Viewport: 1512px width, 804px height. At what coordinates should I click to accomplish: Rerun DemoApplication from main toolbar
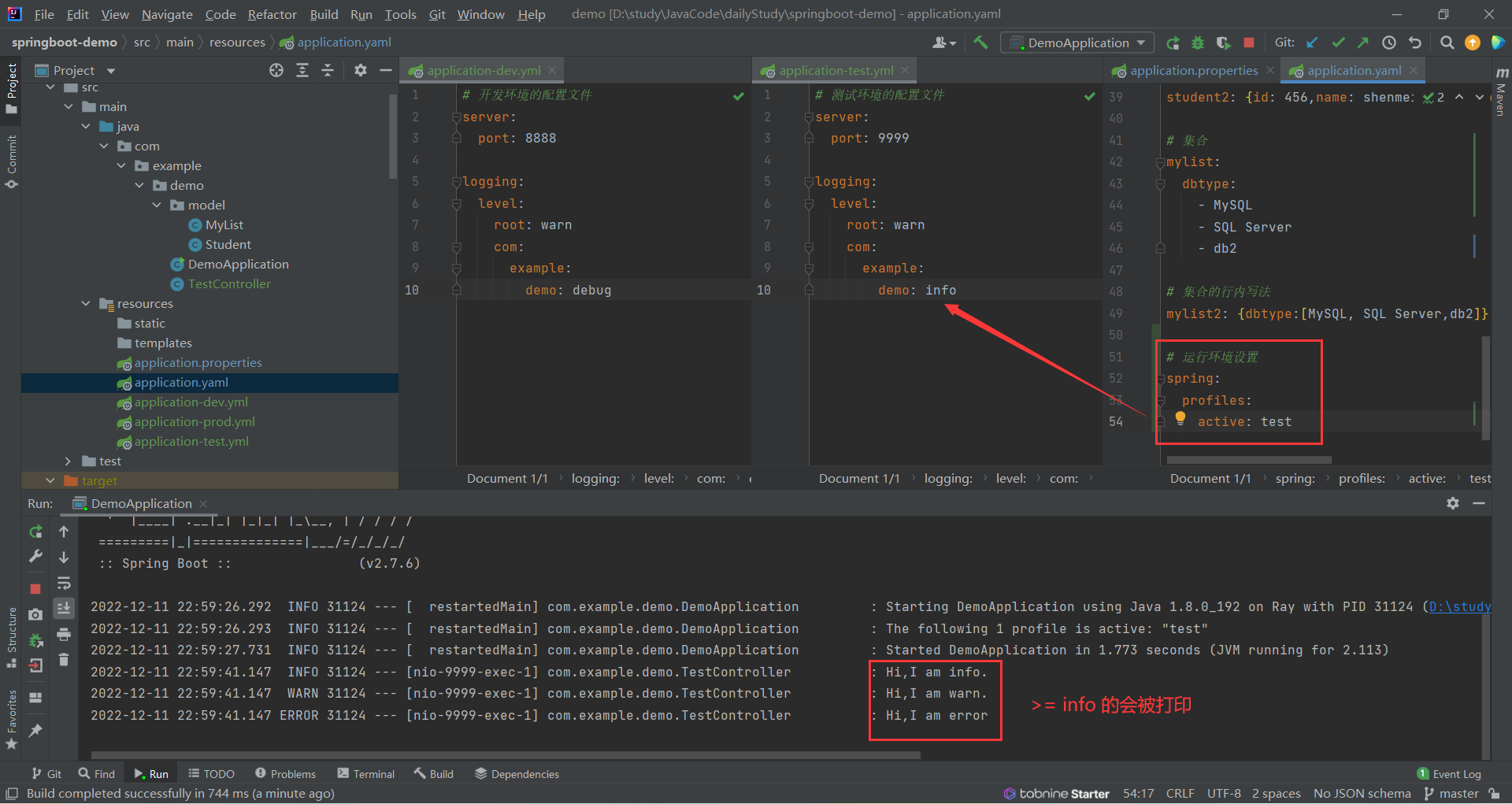click(x=1173, y=43)
